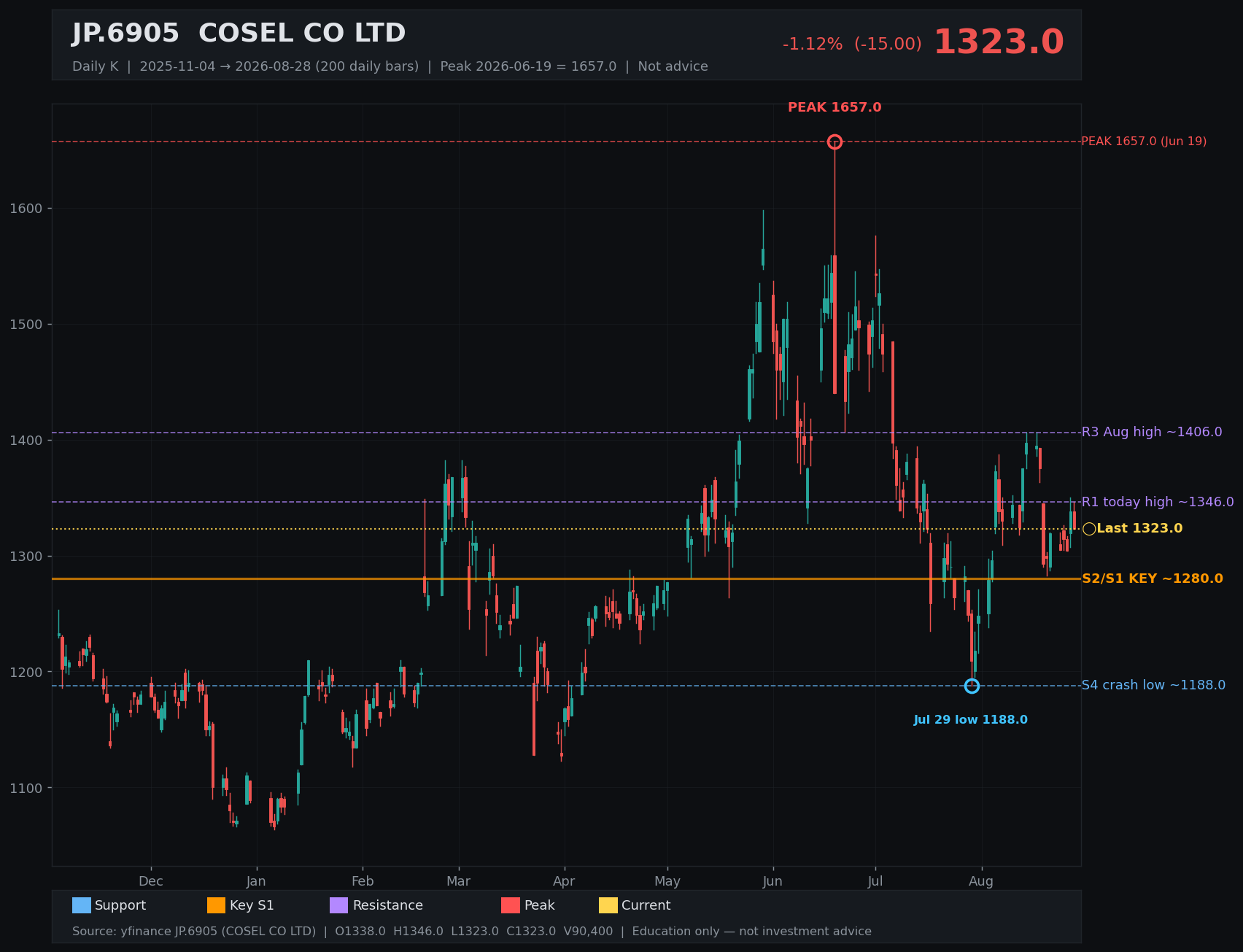Click the 1600 y-axis tick label

(x=26, y=209)
